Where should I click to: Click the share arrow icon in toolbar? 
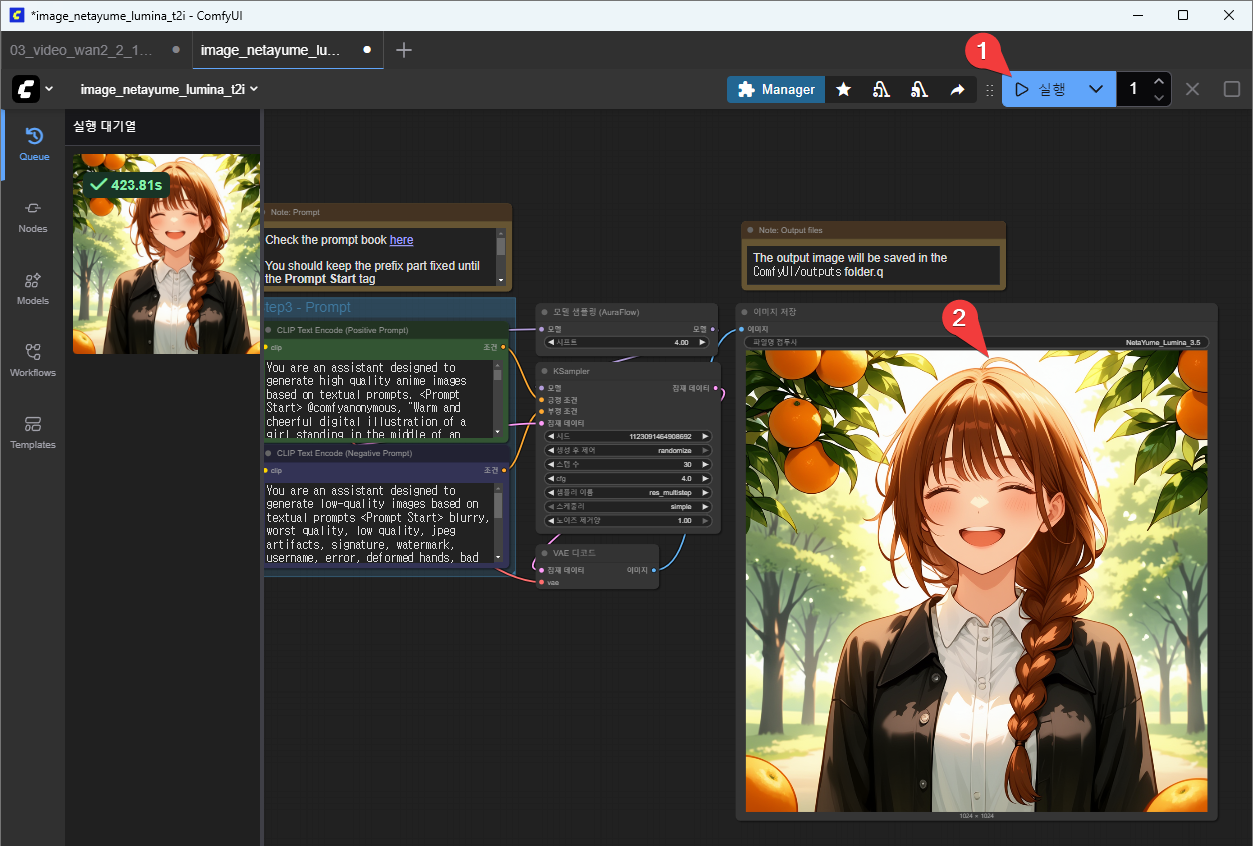(x=957, y=90)
